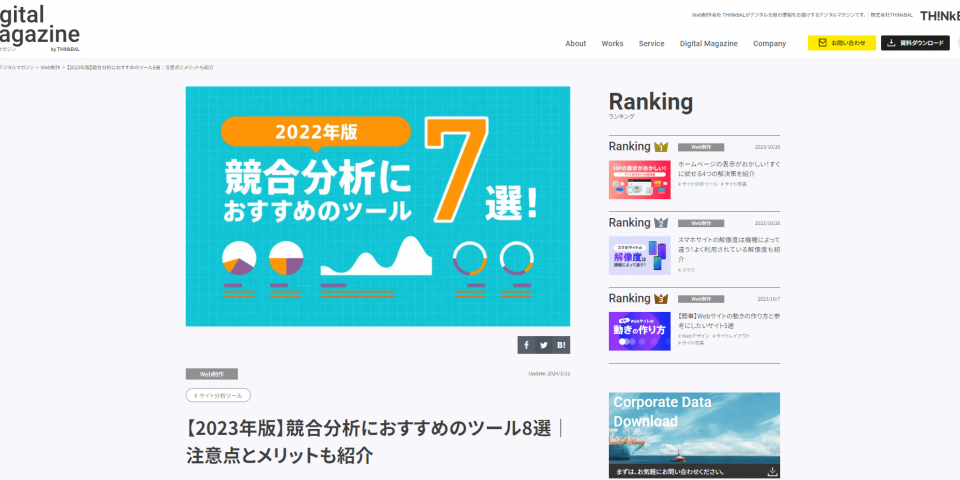Click the silver crown Ranking 2 icon
This screenshot has height=480, width=960.
coord(661,223)
